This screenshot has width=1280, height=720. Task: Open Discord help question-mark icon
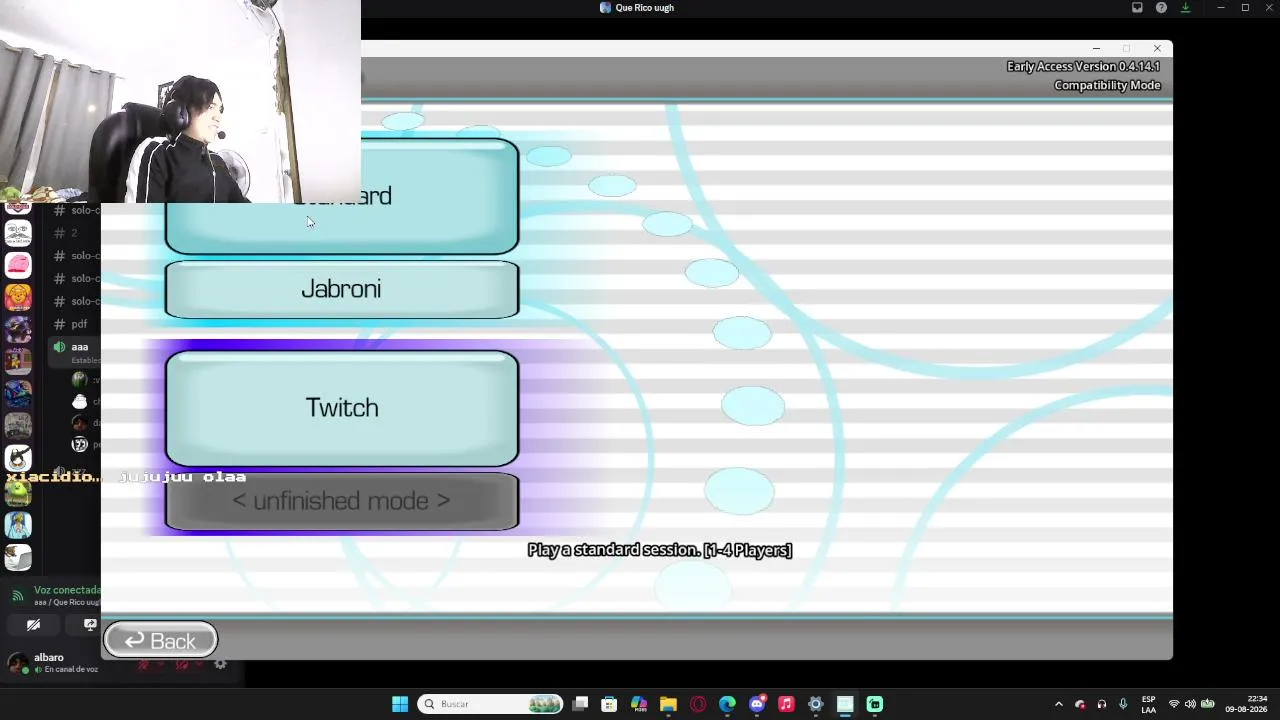pos(1161,8)
